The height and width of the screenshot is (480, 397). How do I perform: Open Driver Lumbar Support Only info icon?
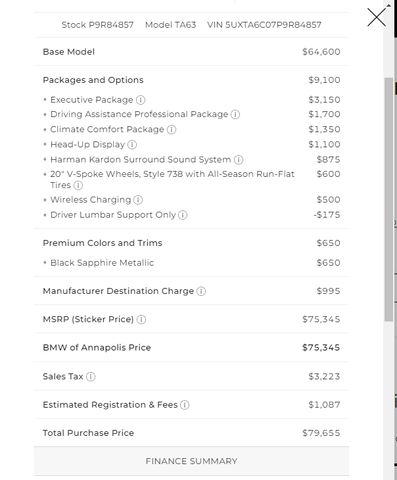coord(183,215)
